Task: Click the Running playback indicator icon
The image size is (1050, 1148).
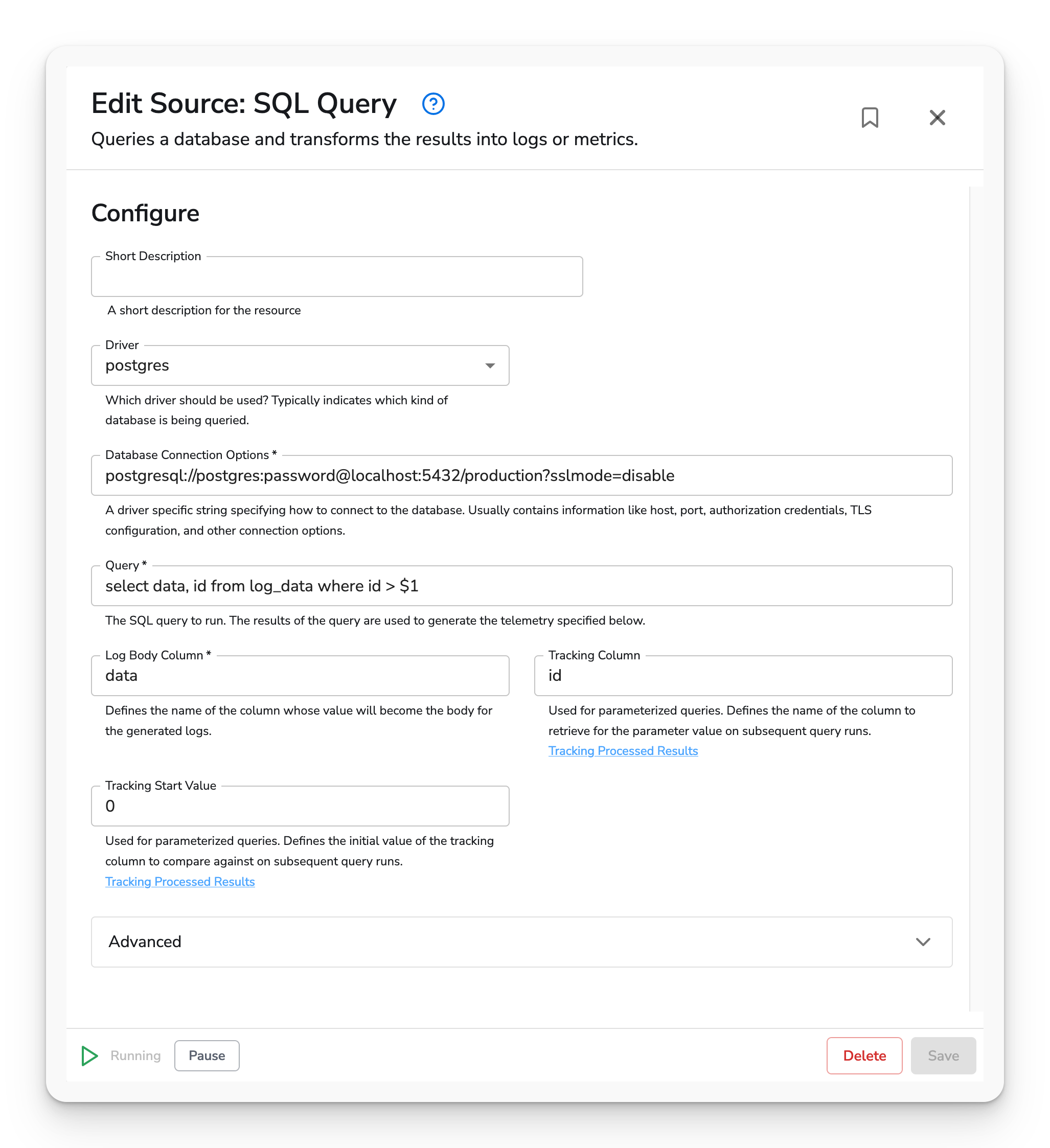Action: [x=89, y=1056]
